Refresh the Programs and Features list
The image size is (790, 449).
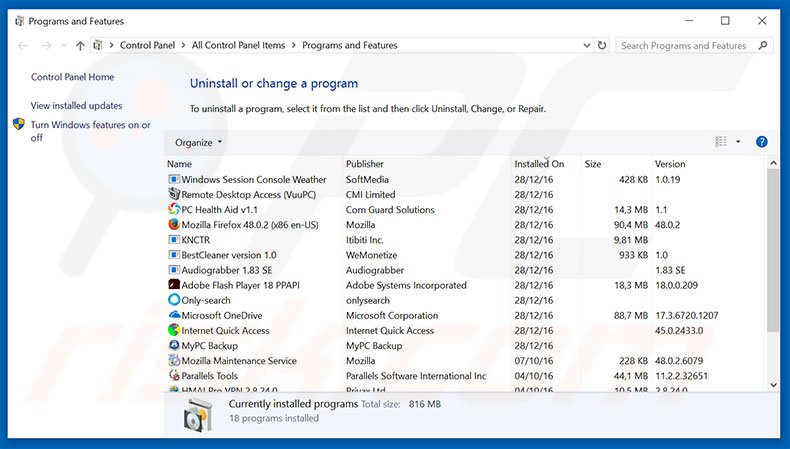[x=602, y=45]
